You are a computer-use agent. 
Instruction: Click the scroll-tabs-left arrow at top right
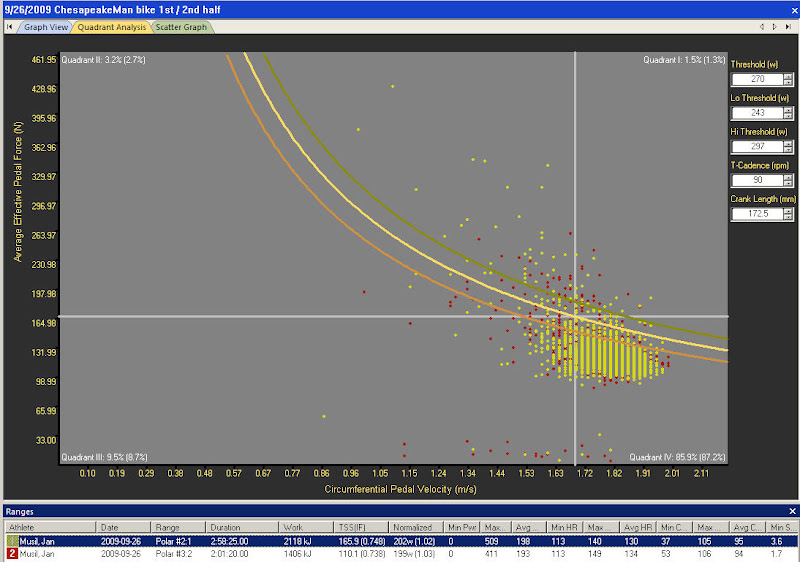click(763, 27)
